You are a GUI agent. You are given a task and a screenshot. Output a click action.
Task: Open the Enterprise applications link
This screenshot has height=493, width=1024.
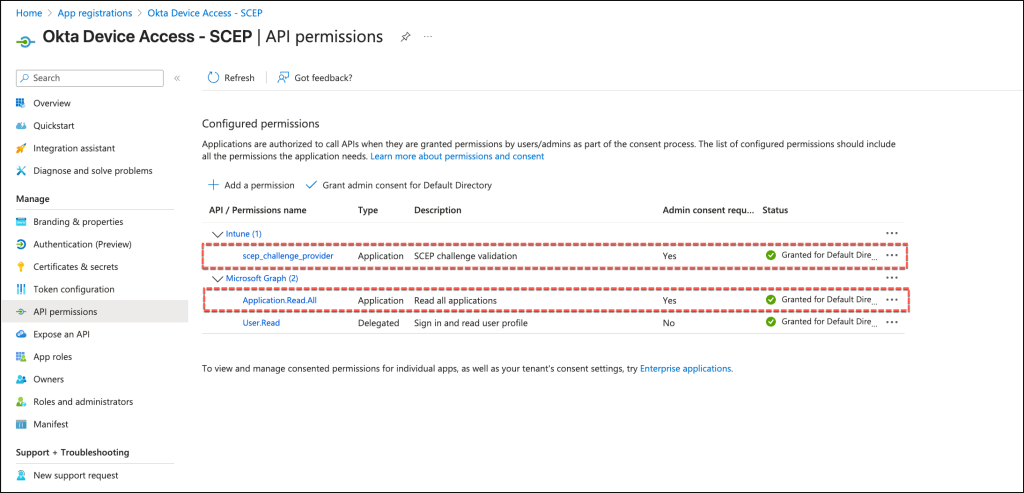(x=685, y=369)
